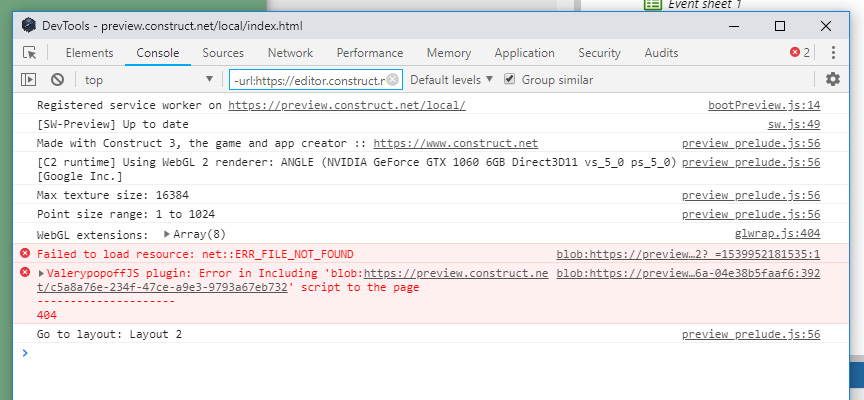Open preview_prelude.js:56 link beside Made with Construct 3
The width and height of the screenshot is (864, 400).
(x=751, y=143)
